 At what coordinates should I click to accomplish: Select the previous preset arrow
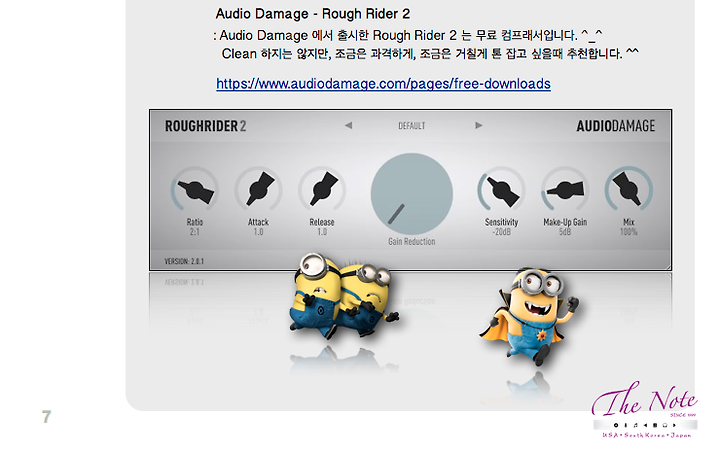point(349,125)
